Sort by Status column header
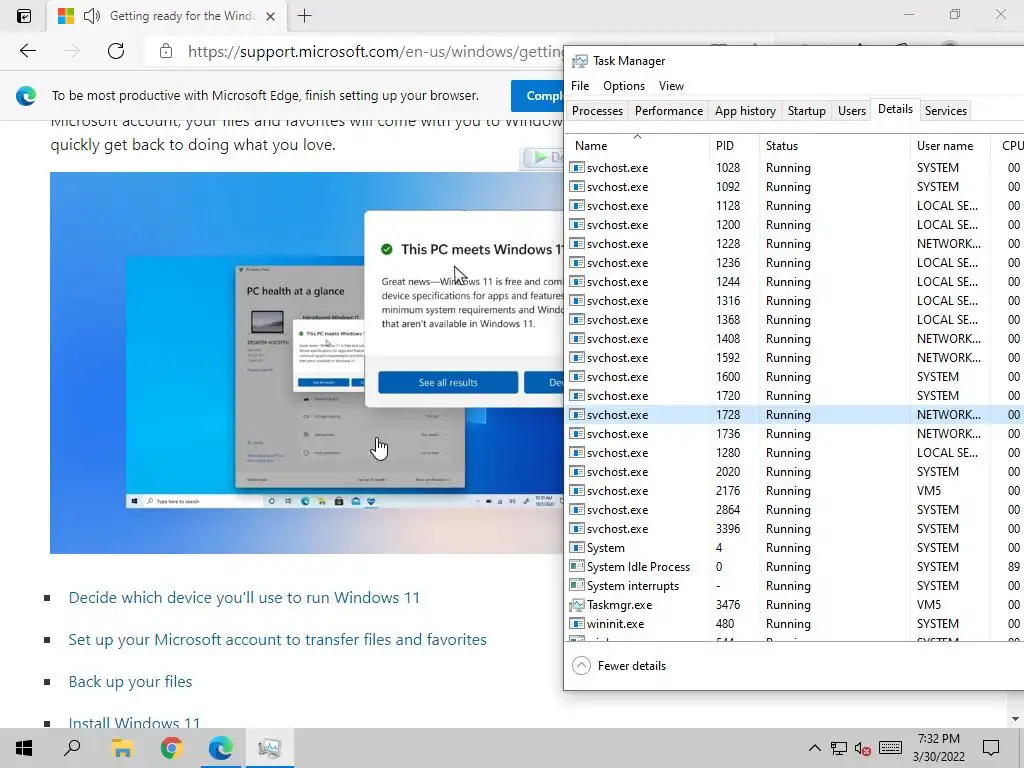This screenshot has width=1024, height=768. tap(834, 146)
